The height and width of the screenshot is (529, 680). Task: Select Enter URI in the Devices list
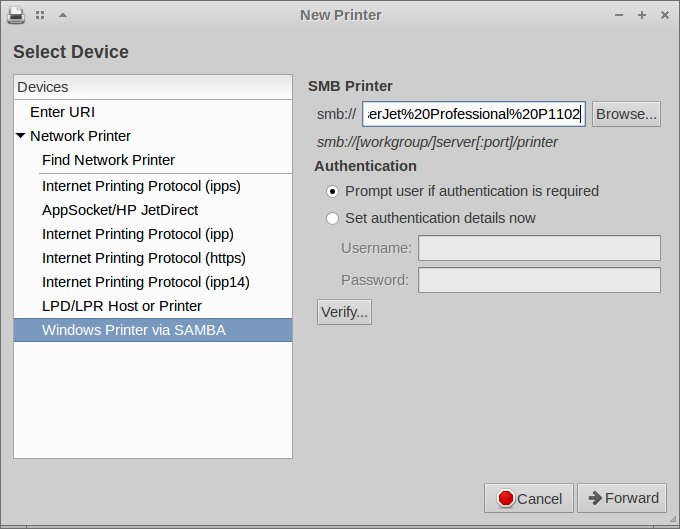tap(62, 112)
